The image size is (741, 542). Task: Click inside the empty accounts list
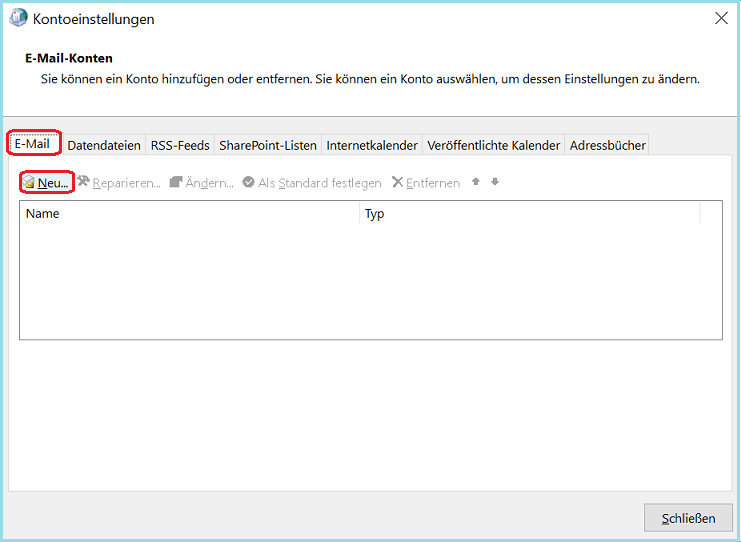[370, 280]
